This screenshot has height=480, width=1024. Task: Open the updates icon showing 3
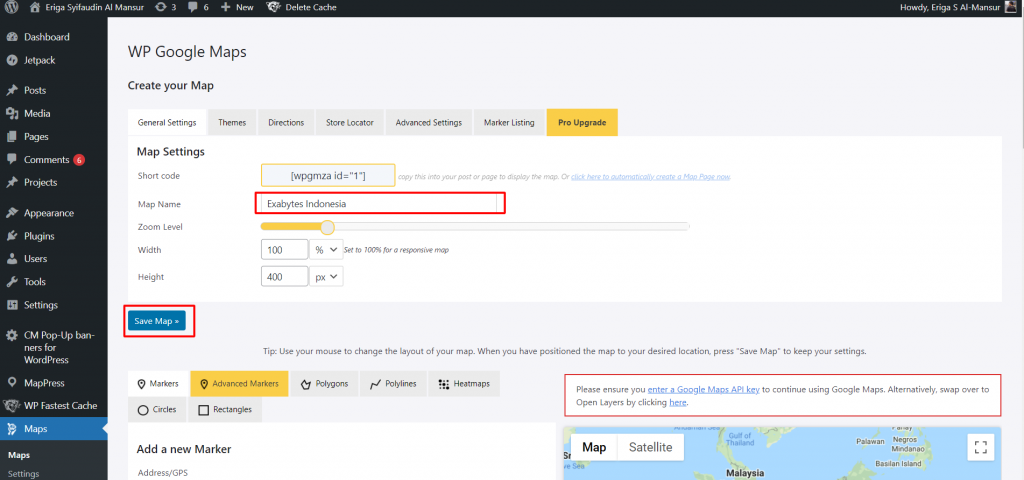tap(161, 8)
